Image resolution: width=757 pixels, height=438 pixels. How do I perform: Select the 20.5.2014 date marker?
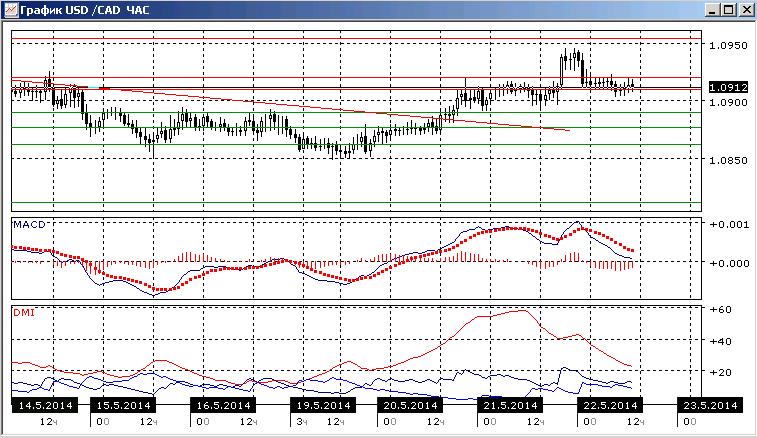410,405
